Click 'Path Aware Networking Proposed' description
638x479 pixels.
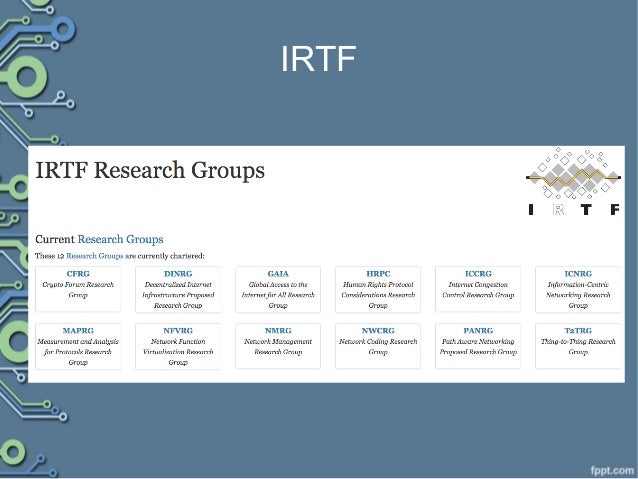(x=478, y=346)
